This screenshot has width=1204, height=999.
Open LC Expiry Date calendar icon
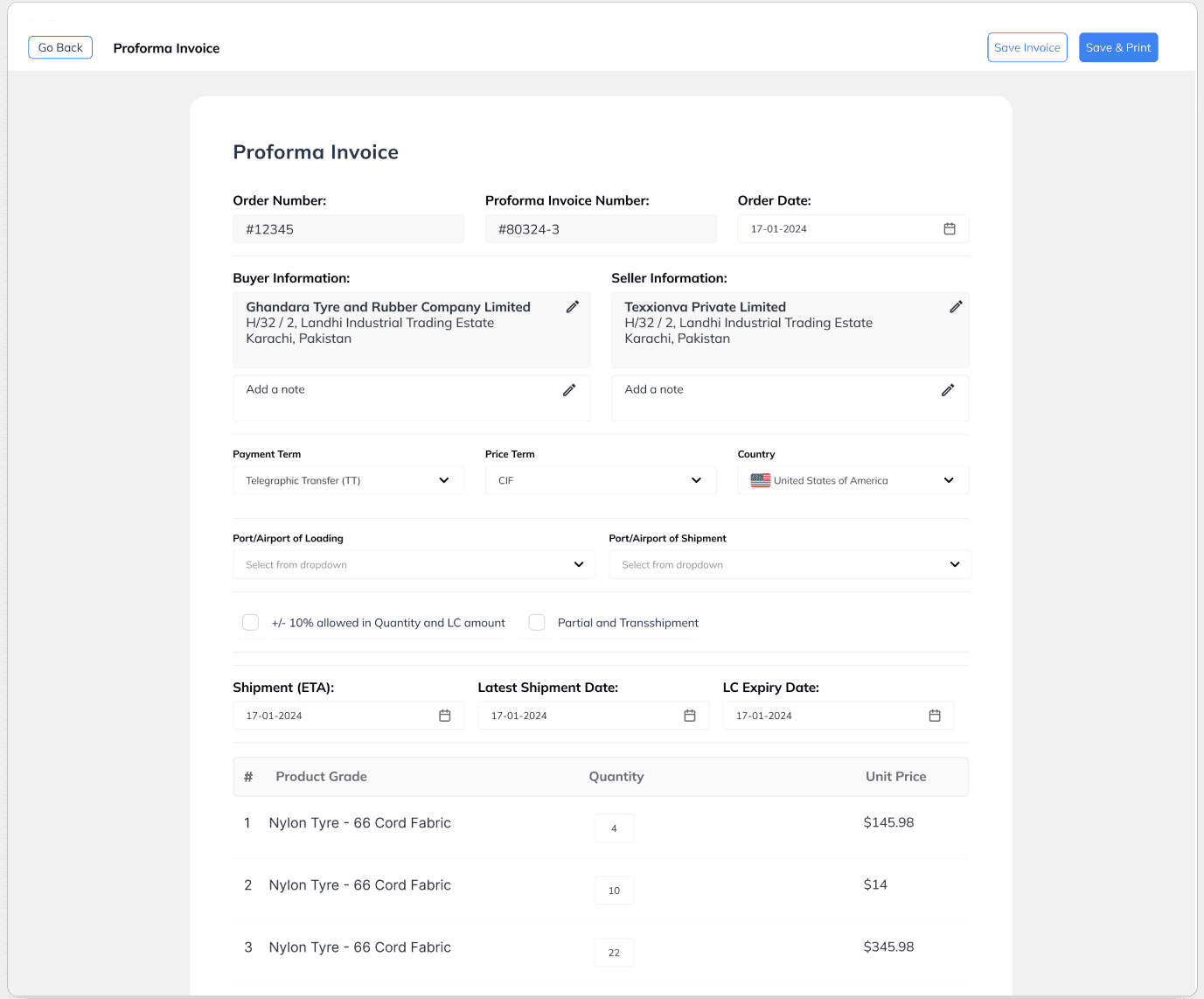pyautogui.click(x=934, y=716)
